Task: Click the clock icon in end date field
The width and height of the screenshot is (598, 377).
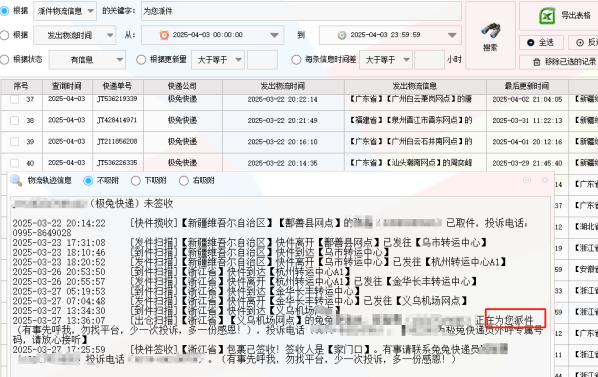Action: click(342, 35)
